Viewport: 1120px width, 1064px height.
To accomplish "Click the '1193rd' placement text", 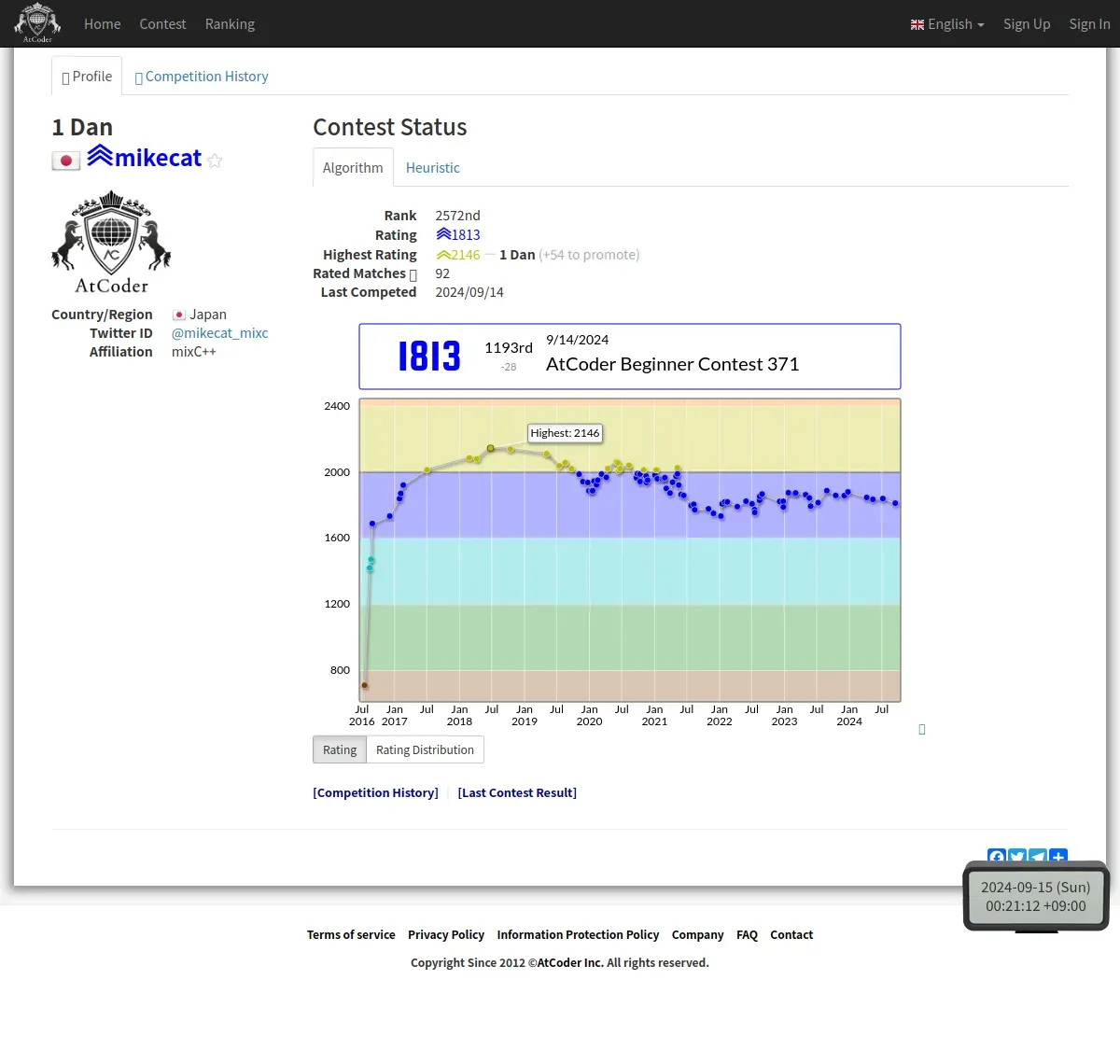I will 509,347.
